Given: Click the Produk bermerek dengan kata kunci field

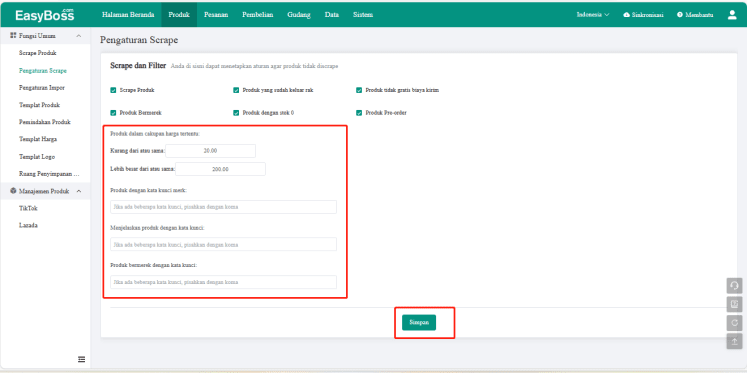Looking at the screenshot, I should [x=223, y=282].
